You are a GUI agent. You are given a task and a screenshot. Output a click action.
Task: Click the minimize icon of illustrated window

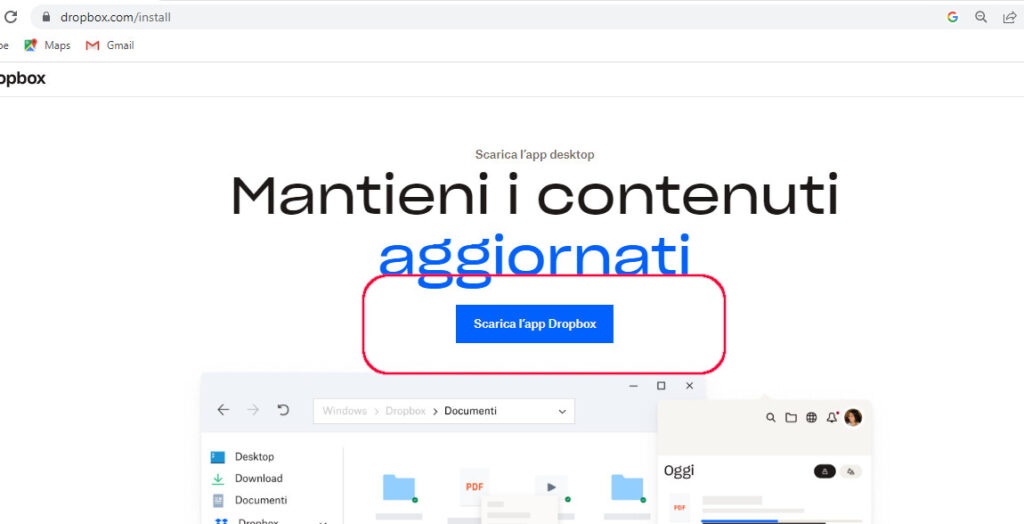633,386
